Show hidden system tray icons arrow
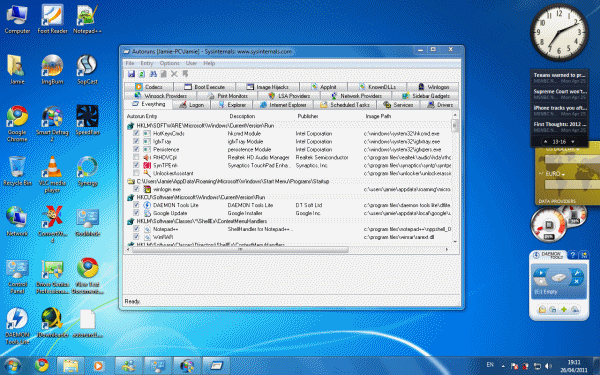 coord(503,366)
